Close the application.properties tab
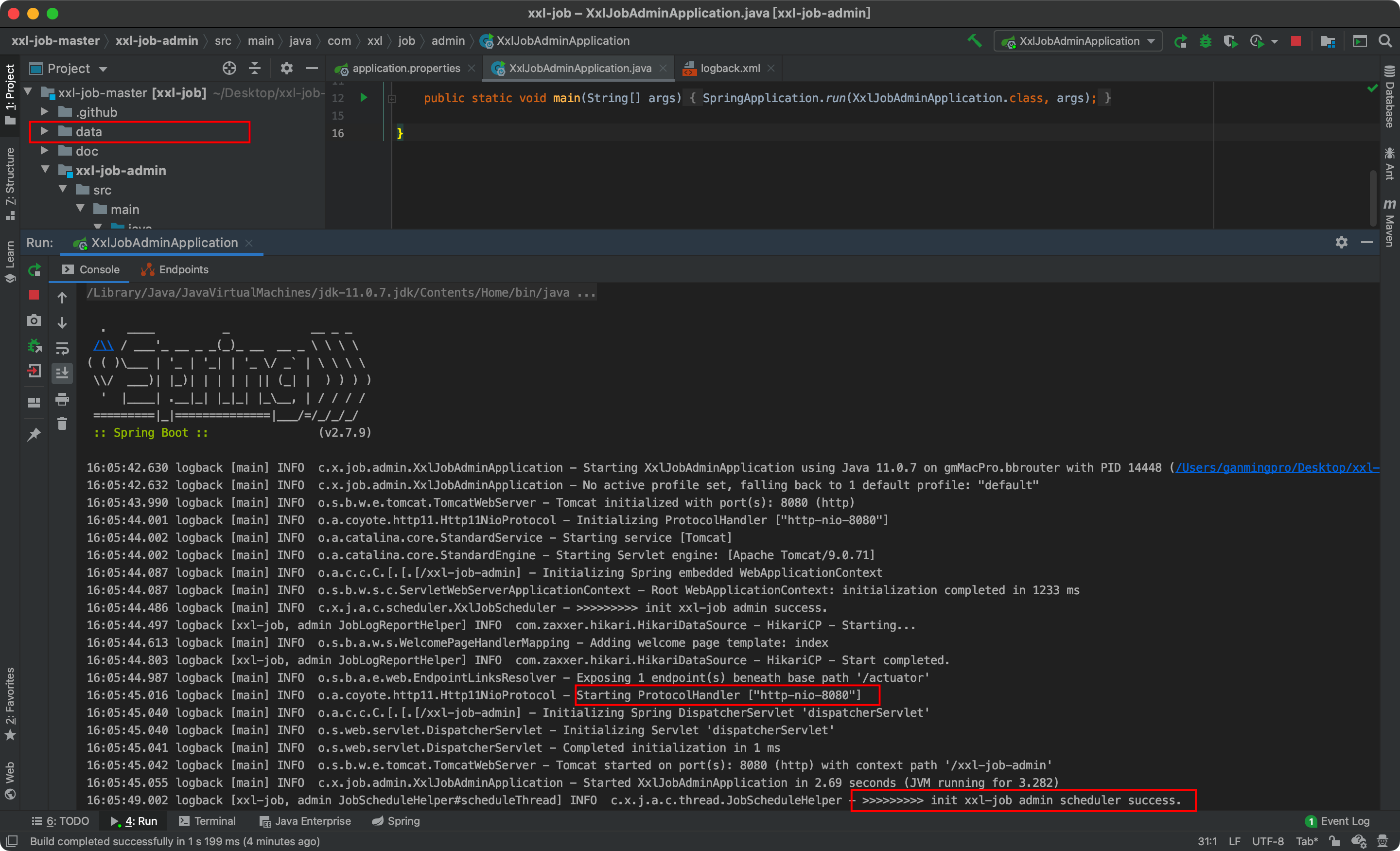The width and height of the screenshot is (1400, 851). click(x=471, y=68)
